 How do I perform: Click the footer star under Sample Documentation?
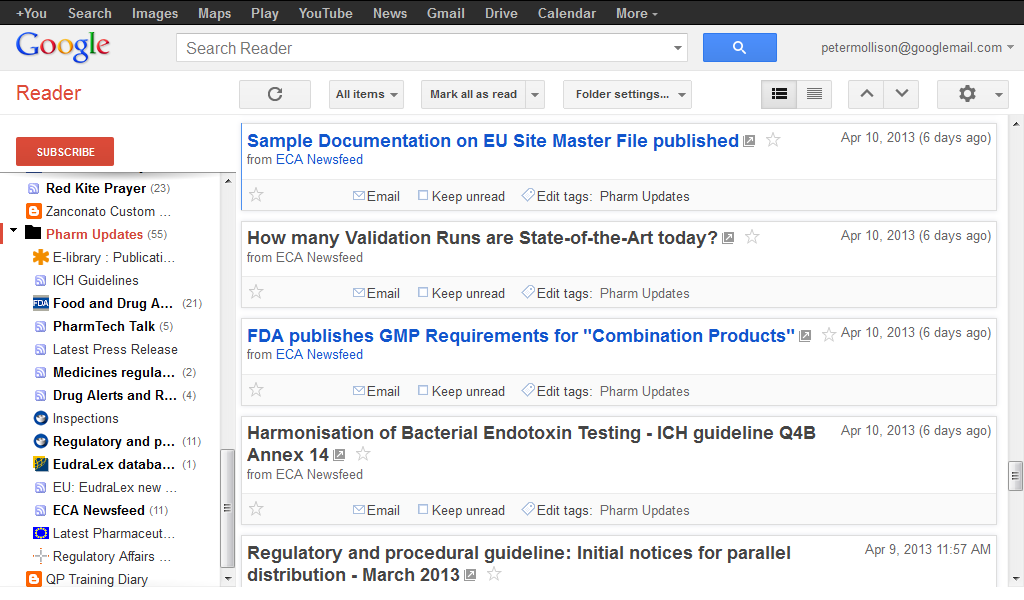pyautogui.click(x=256, y=195)
